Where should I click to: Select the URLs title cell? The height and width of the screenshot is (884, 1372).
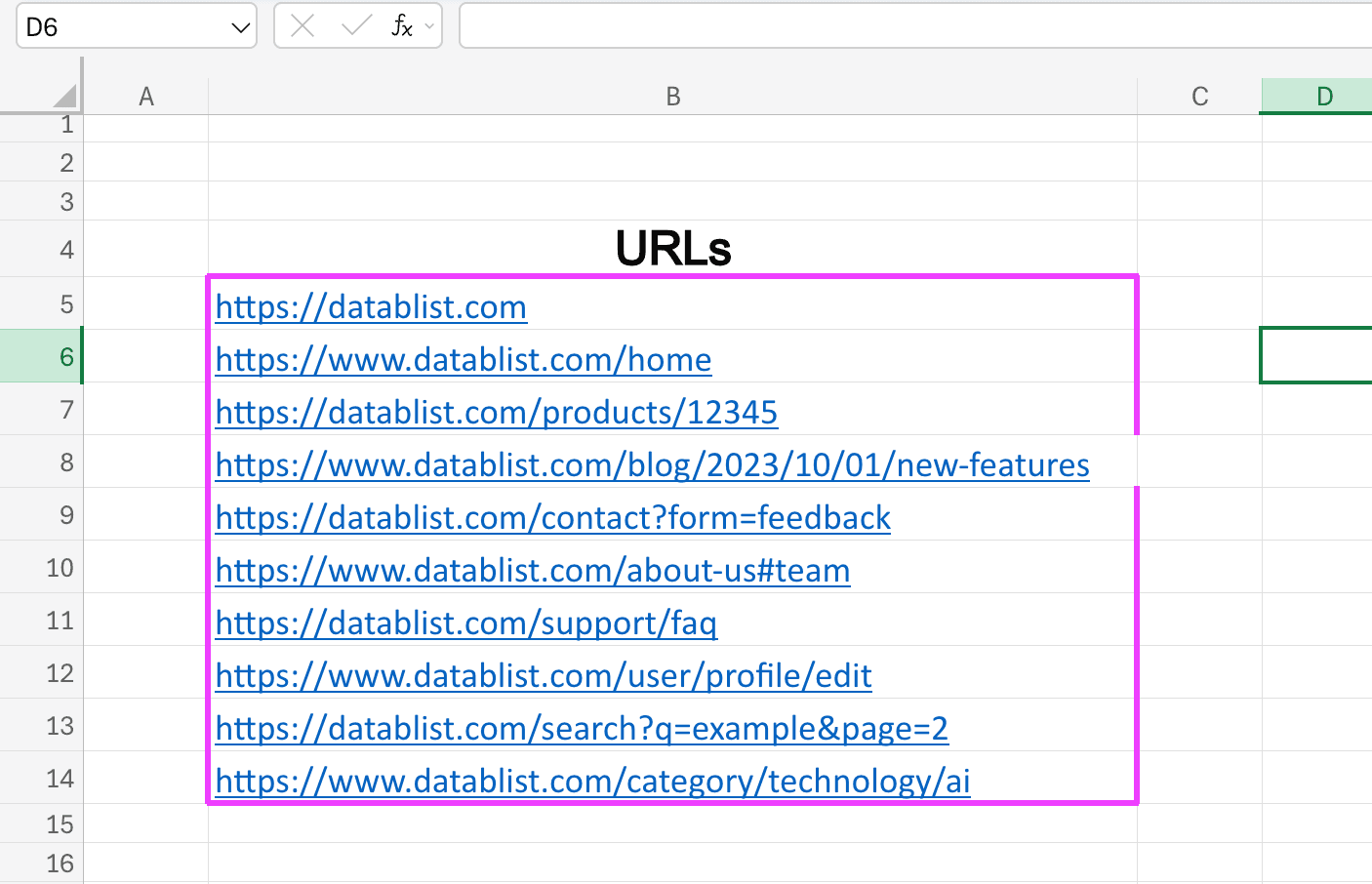coord(672,249)
